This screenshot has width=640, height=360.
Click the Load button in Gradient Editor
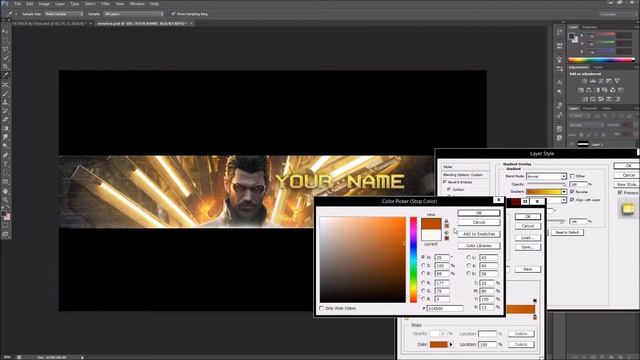(527, 238)
